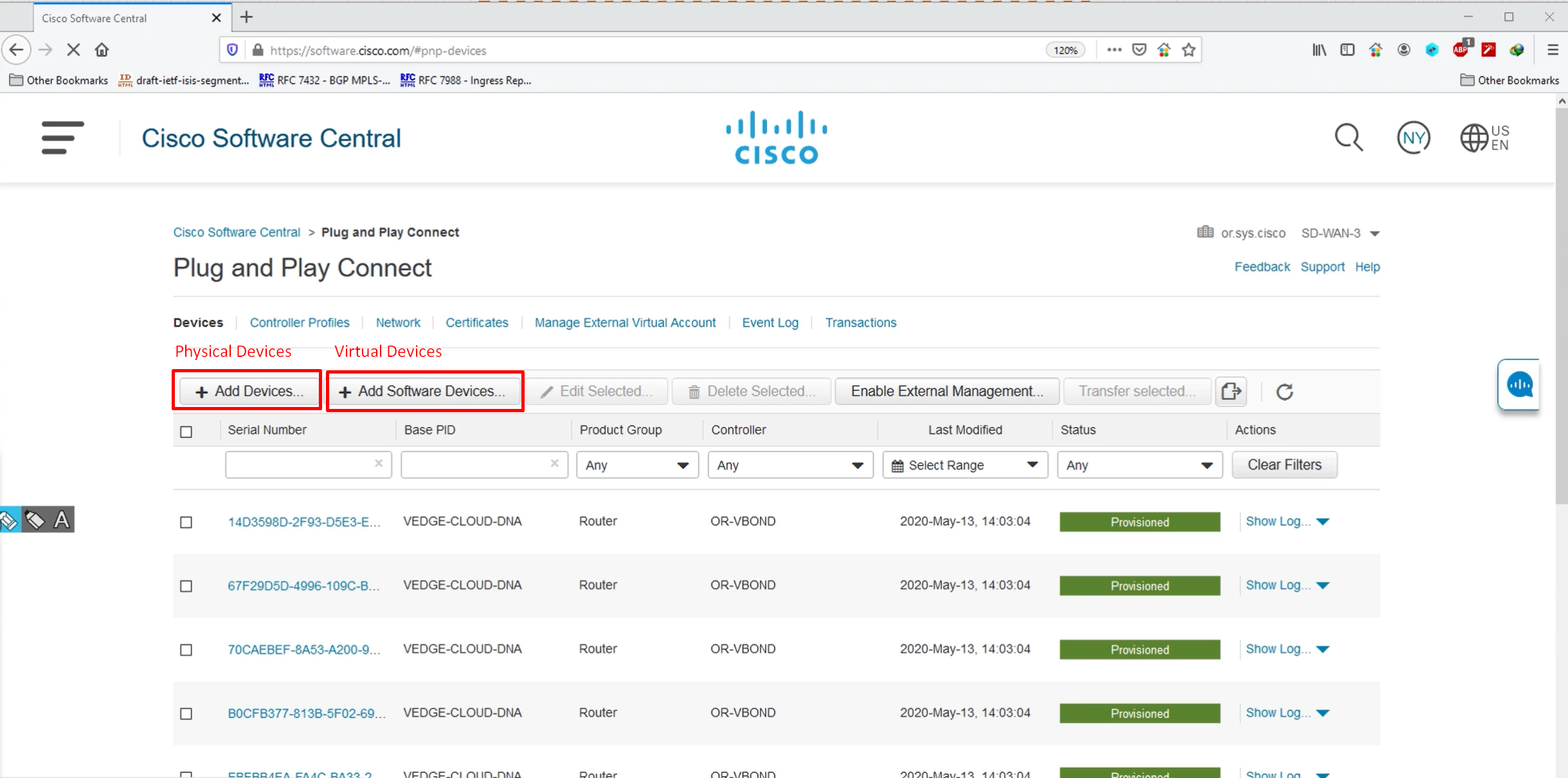Click the search magnifier icon
Image resolution: width=1568 pixels, height=778 pixels.
pos(1348,138)
